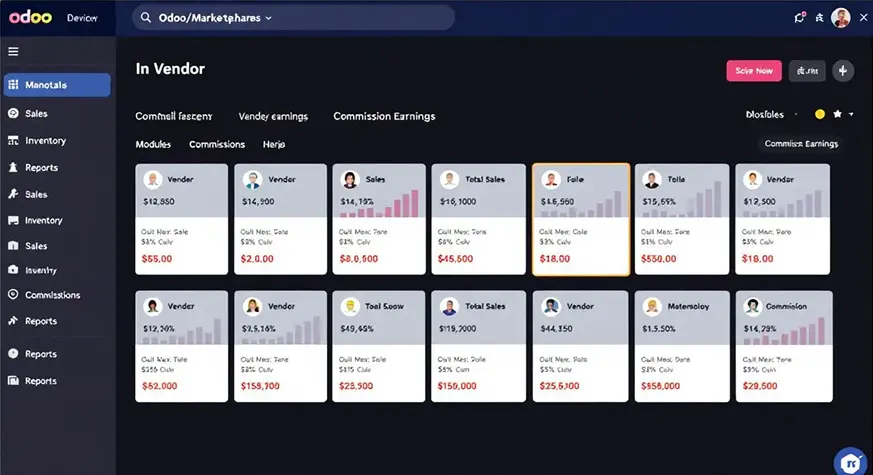
Task: Switch to the Commell fasteny tab
Action: [x=174, y=116]
